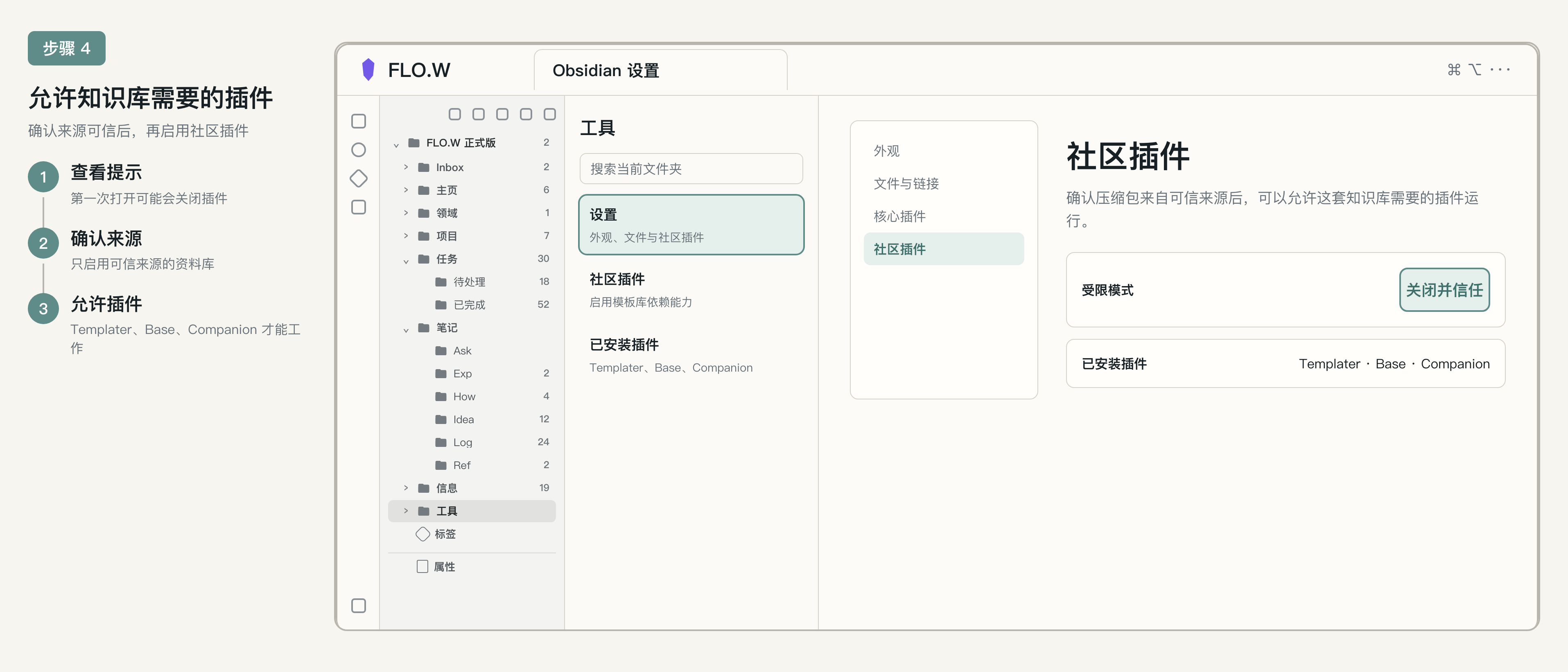Click the command symbol icon in title bar

point(1453,70)
